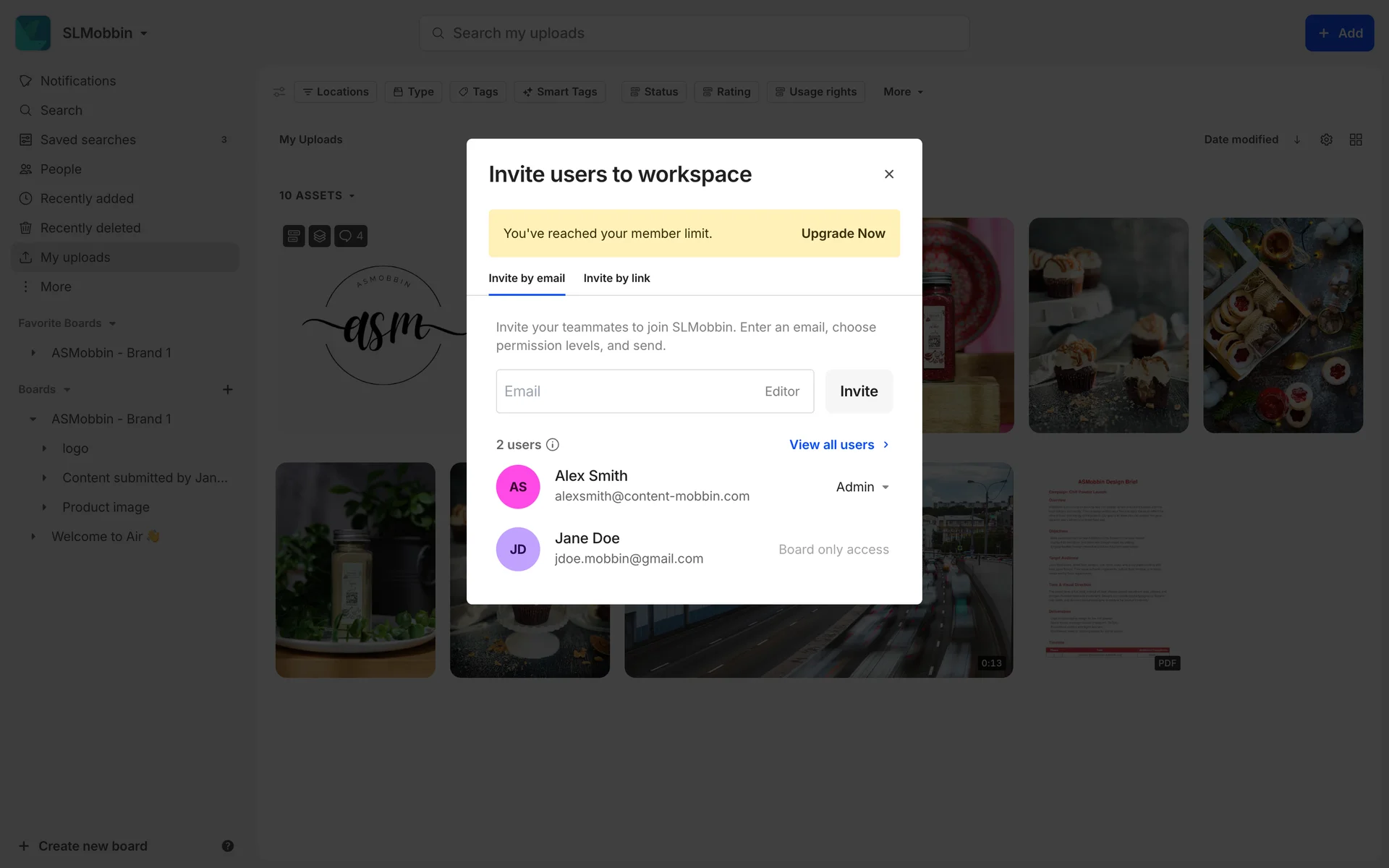Viewport: 1389px width, 868px height.
Task: Click the filter sliders icon left of Locations
Action: [279, 92]
